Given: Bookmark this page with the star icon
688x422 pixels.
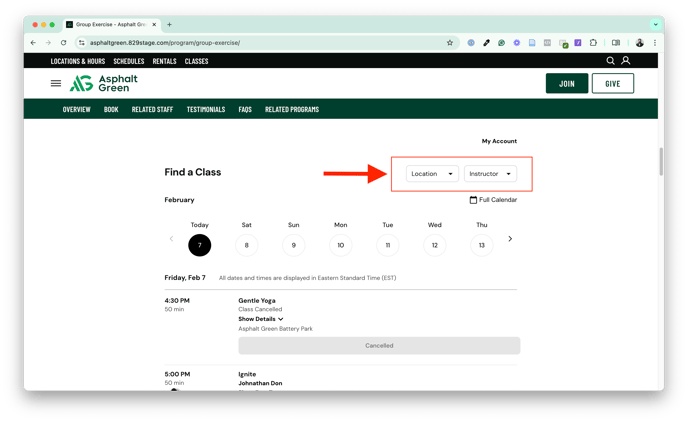Looking at the screenshot, I should pos(450,43).
